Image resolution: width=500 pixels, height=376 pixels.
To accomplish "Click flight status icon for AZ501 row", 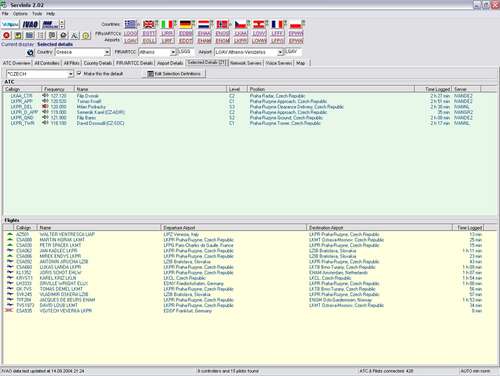I will pos(10,234).
